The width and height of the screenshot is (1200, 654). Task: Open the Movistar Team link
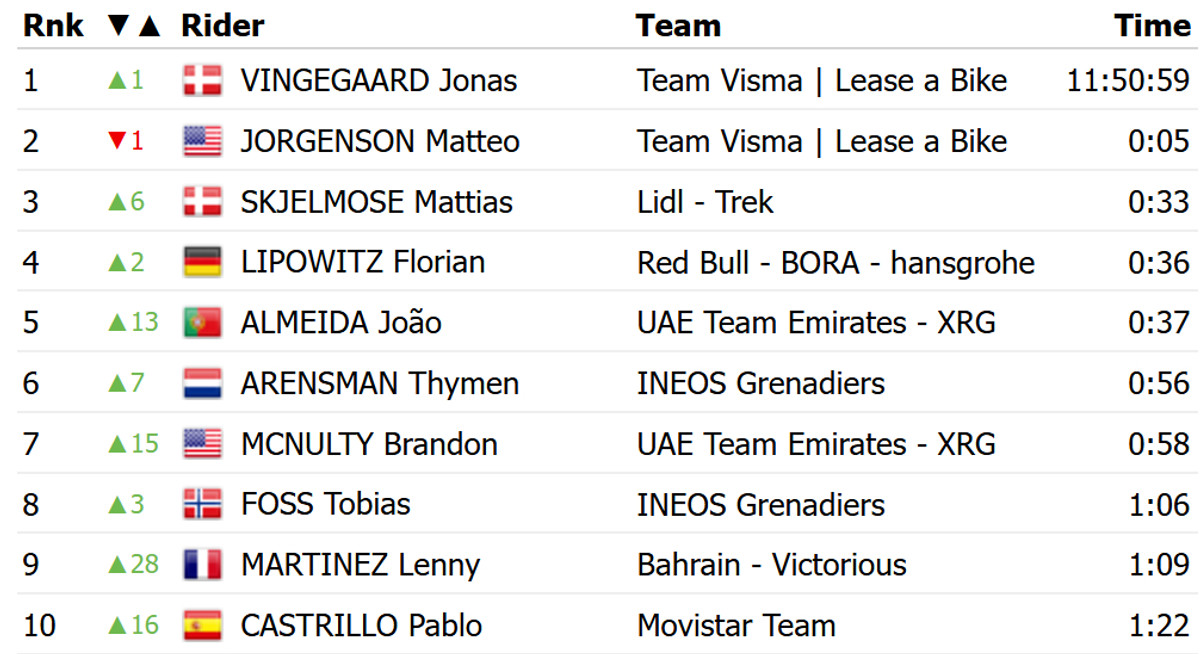pos(735,626)
